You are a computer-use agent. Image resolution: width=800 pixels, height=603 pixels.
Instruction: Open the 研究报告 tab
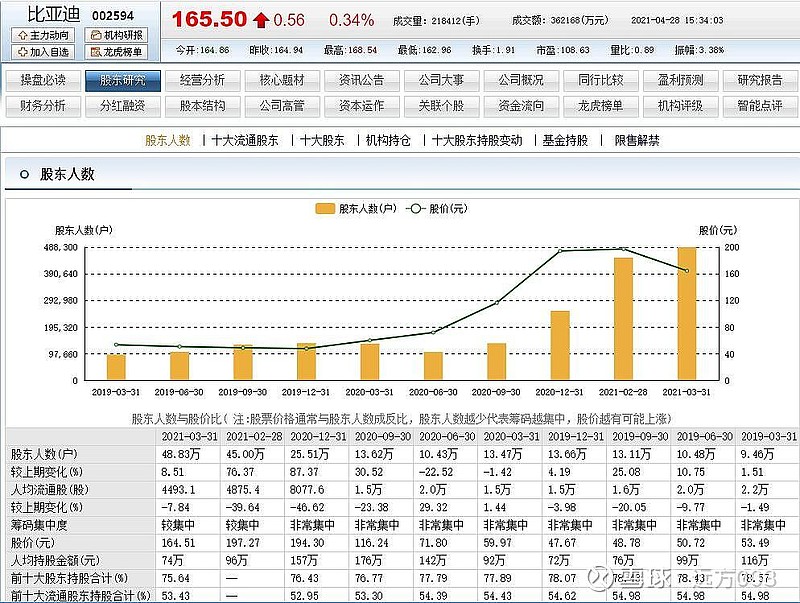[760, 80]
